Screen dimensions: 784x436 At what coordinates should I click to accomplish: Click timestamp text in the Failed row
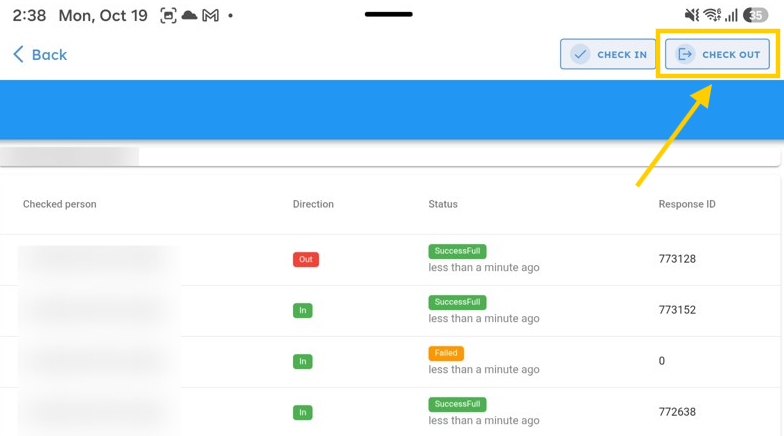pyautogui.click(x=484, y=370)
